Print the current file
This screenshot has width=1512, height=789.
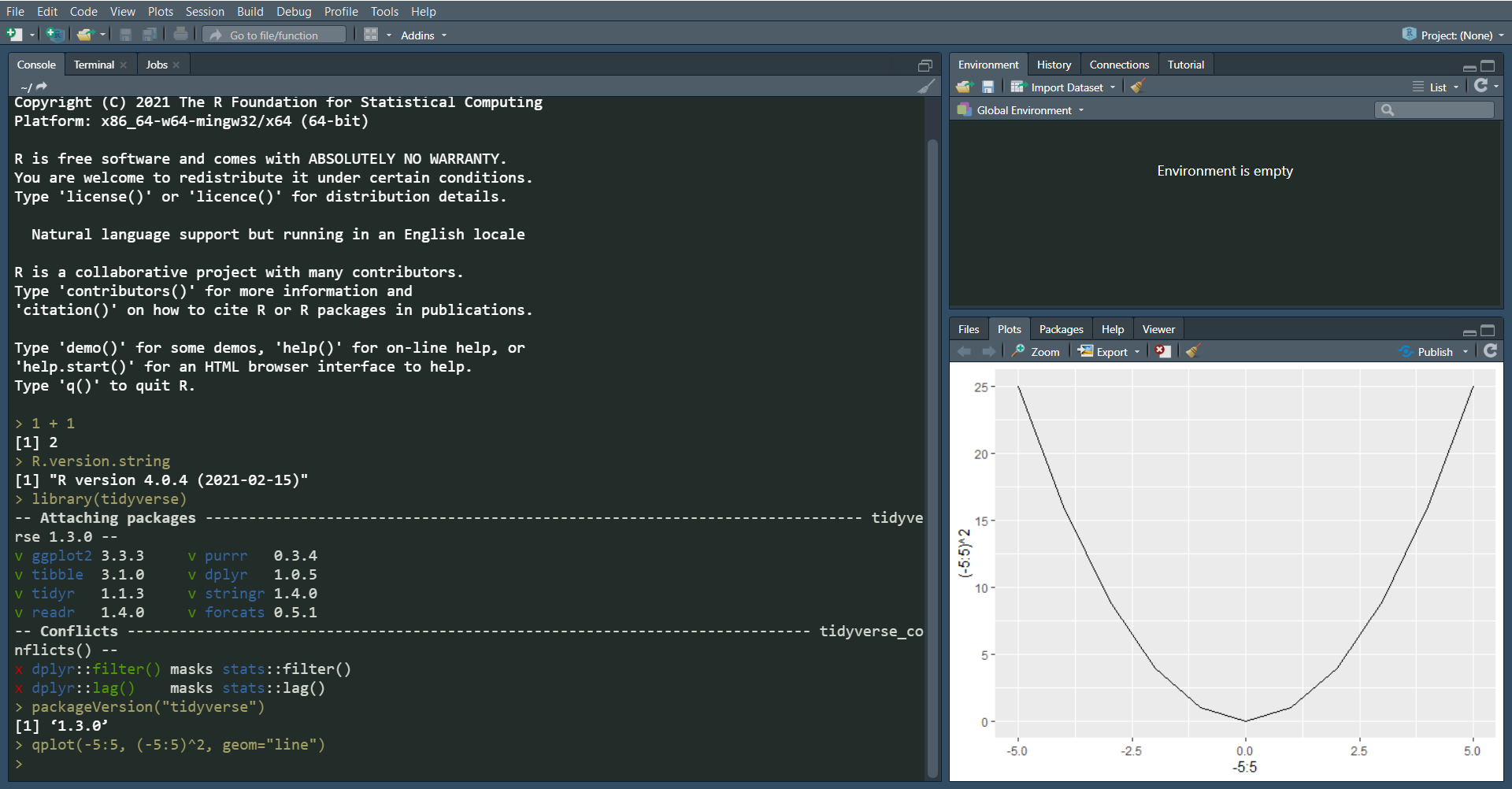pos(180,35)
